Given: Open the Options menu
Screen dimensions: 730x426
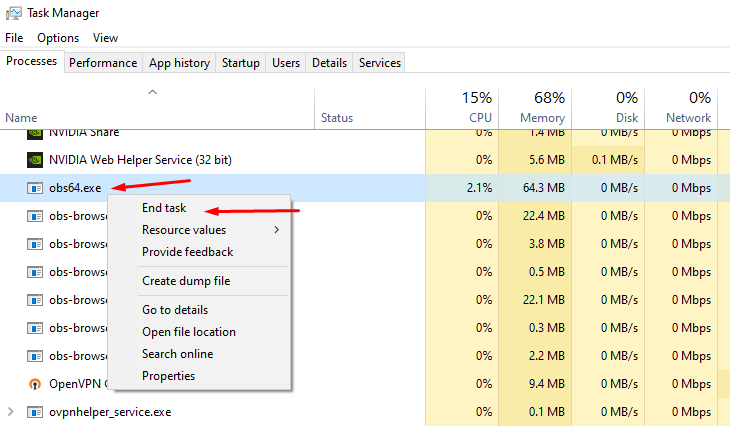Looking at the screenshot, I should [x=58, y=38].
